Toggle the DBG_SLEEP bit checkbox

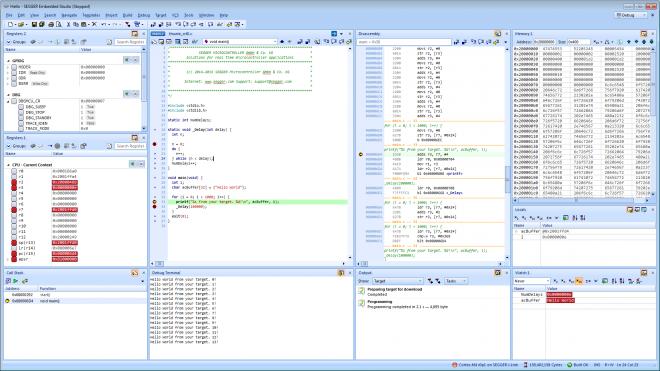21,107
